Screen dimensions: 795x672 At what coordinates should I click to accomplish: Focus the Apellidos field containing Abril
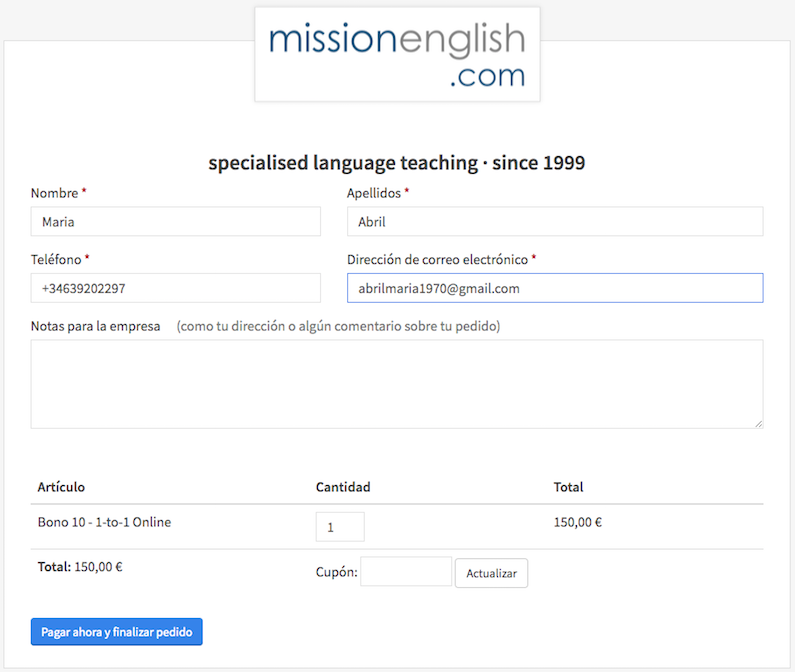coord(554,222)
